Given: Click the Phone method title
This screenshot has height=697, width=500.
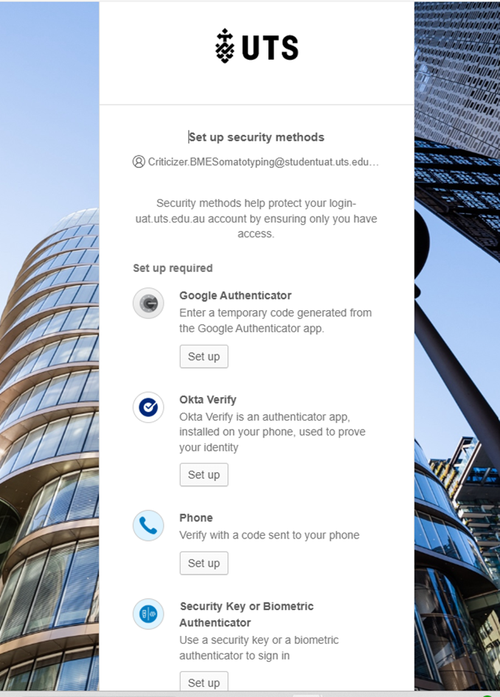Looking at the screenshot, I should [x=196, y=518].
